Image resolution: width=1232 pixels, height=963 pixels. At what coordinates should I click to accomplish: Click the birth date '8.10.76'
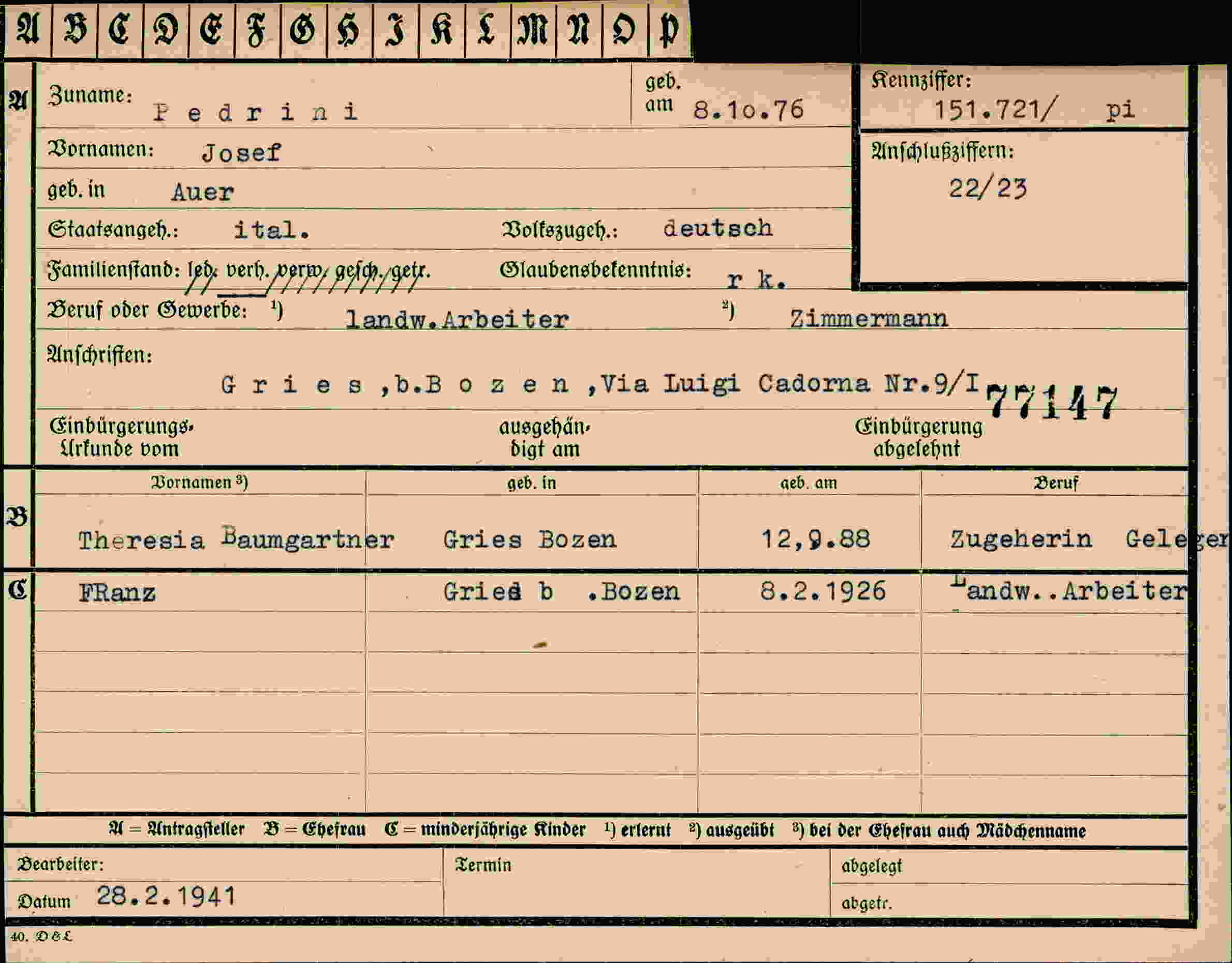click(x=749, y=109)
